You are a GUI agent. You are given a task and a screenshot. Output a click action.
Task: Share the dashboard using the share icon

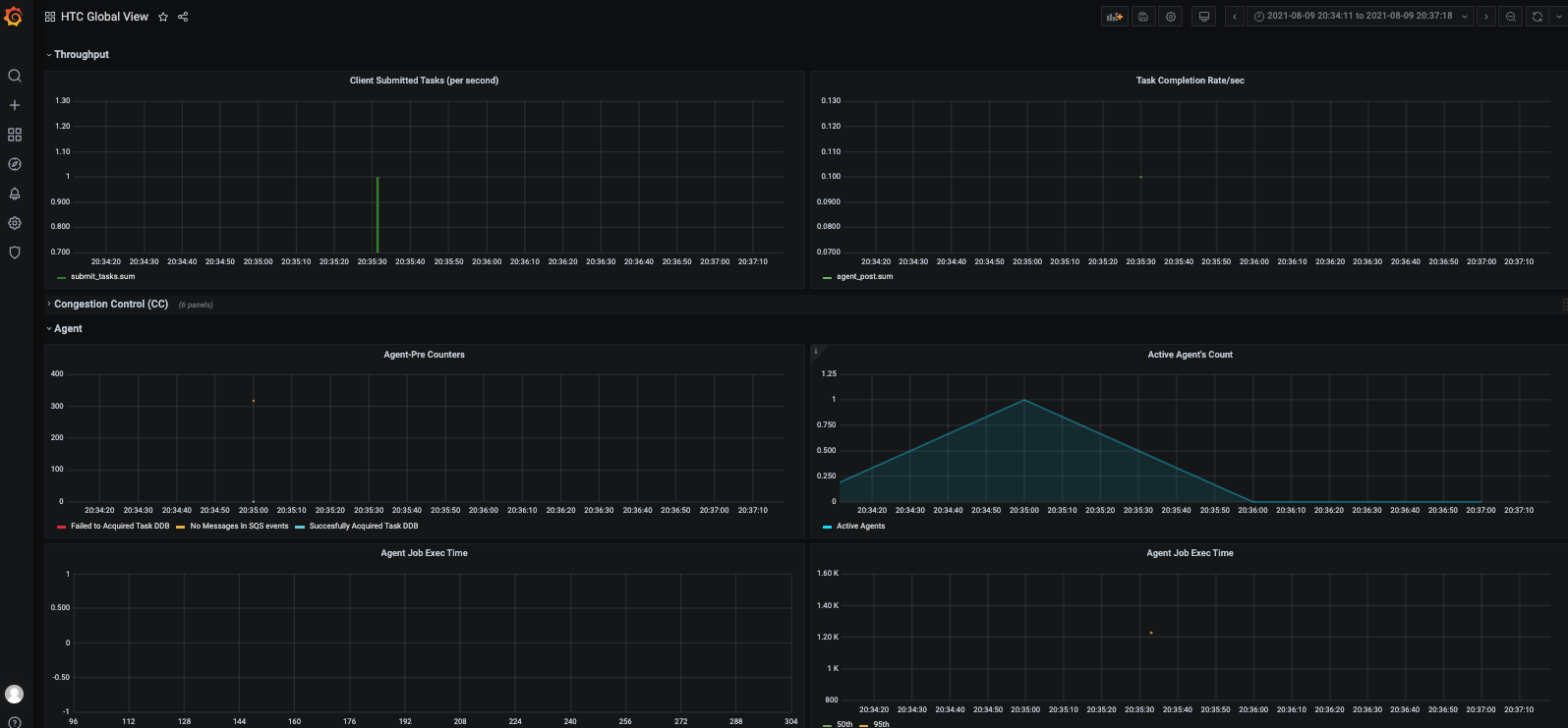[x=183, y=17]
